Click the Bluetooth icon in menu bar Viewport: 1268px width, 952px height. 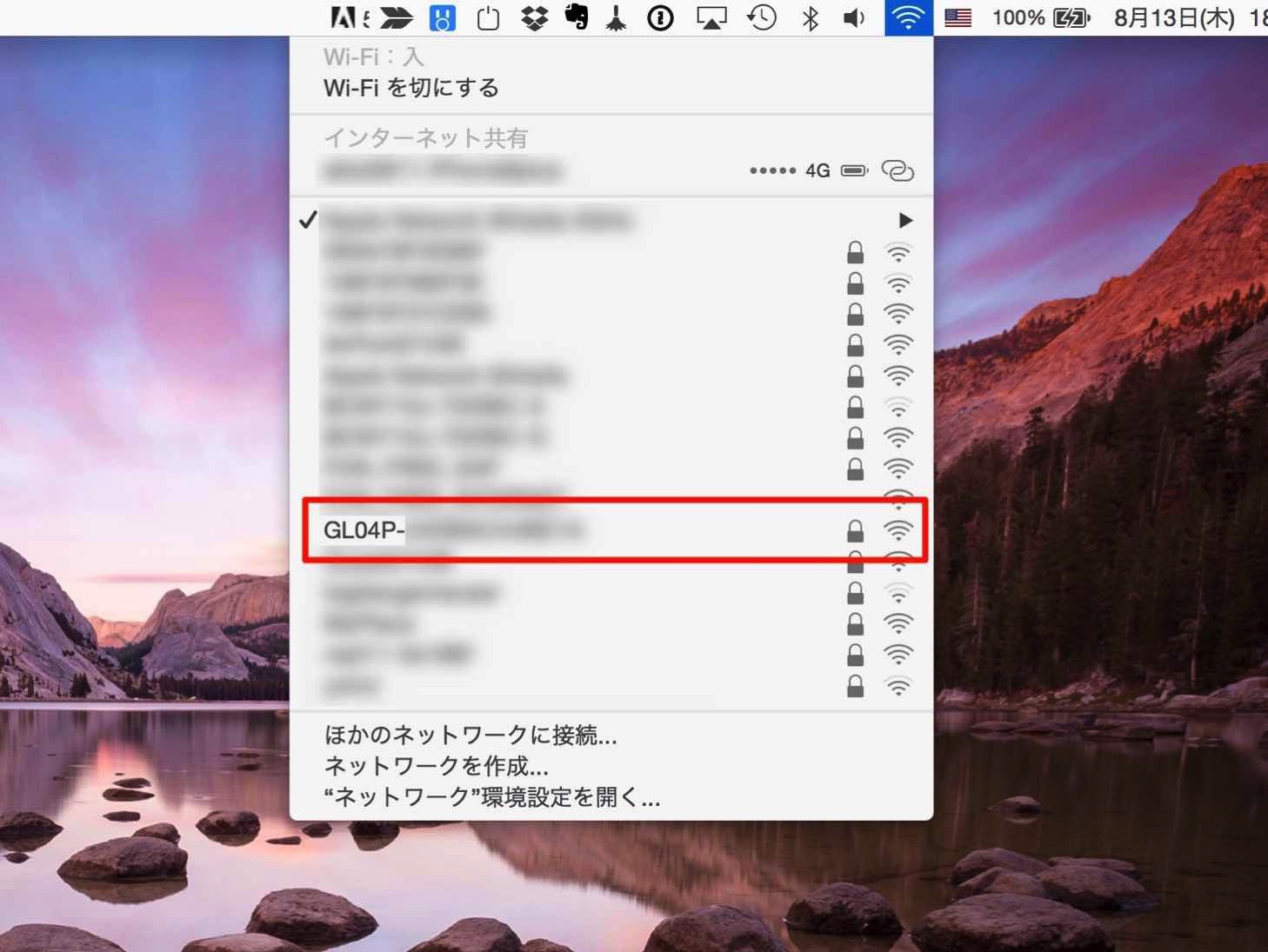coord(810,17)
